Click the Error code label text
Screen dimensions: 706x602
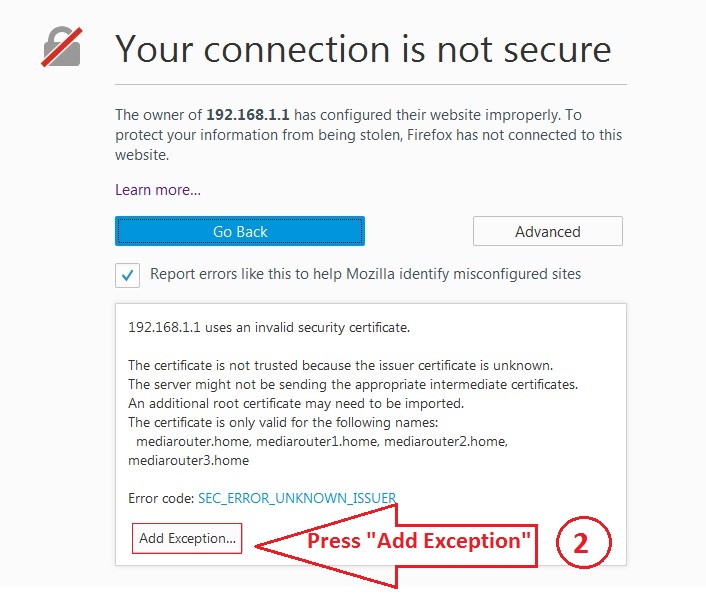click(161, 498)
